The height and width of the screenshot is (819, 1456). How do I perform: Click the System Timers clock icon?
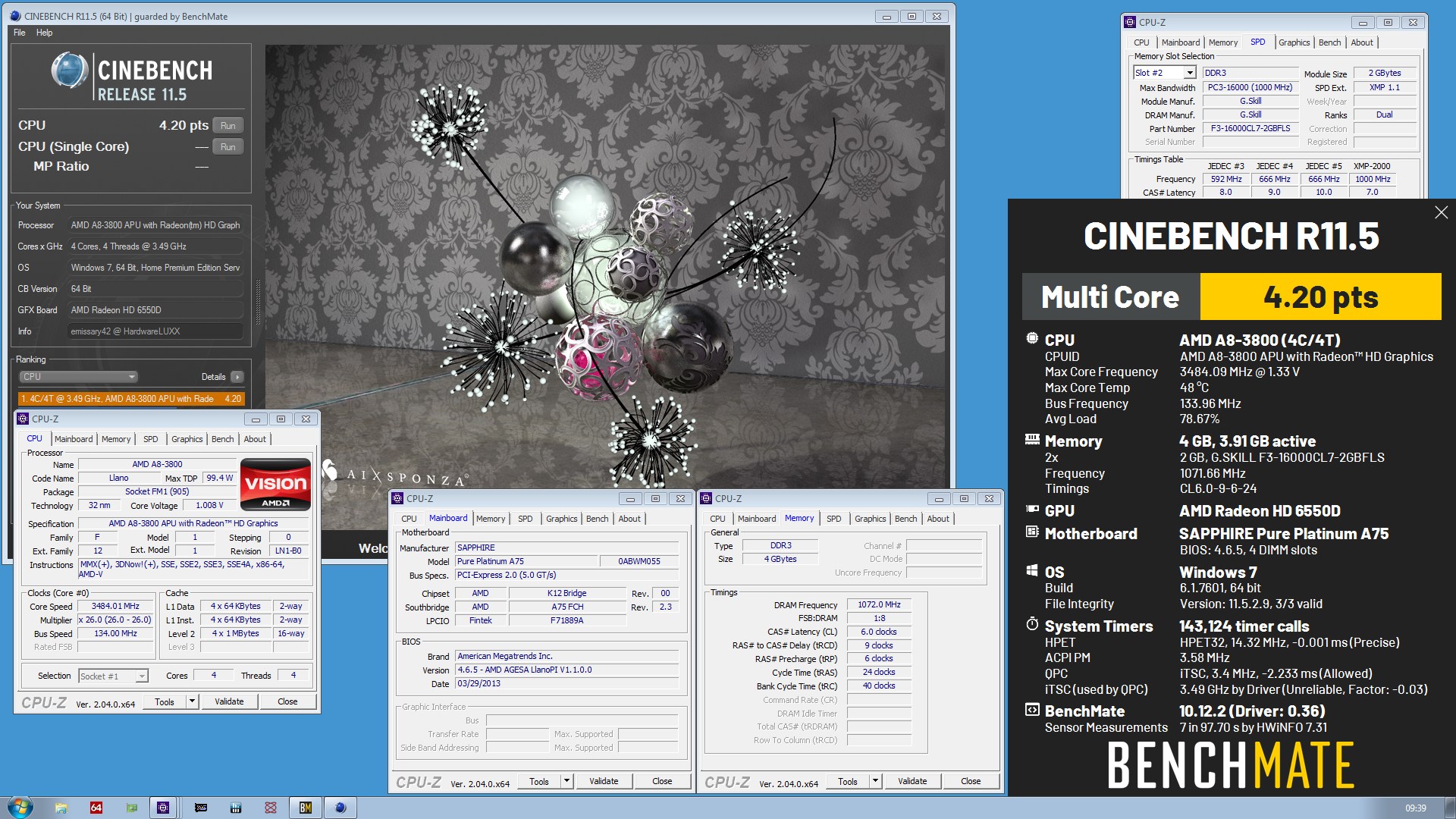(1032, 624)
